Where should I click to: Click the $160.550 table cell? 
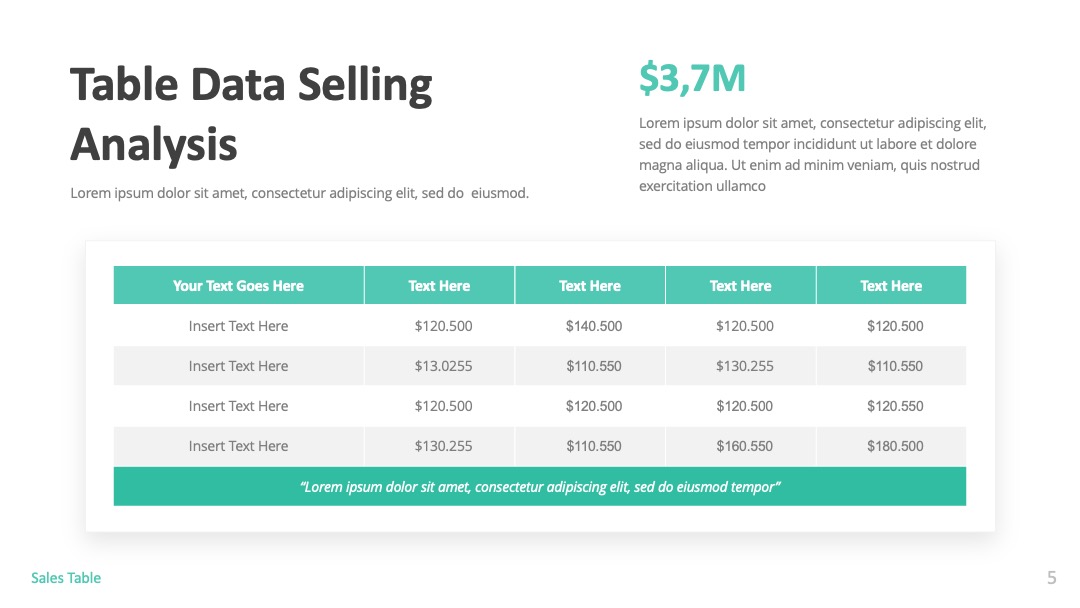click(x=745, y=445)
